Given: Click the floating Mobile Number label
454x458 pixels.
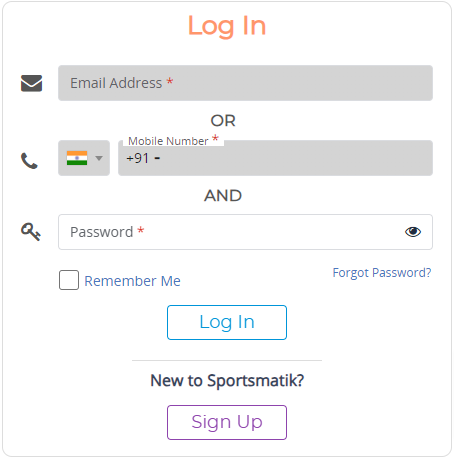Looking at the screenshot, I should point(168,141).
